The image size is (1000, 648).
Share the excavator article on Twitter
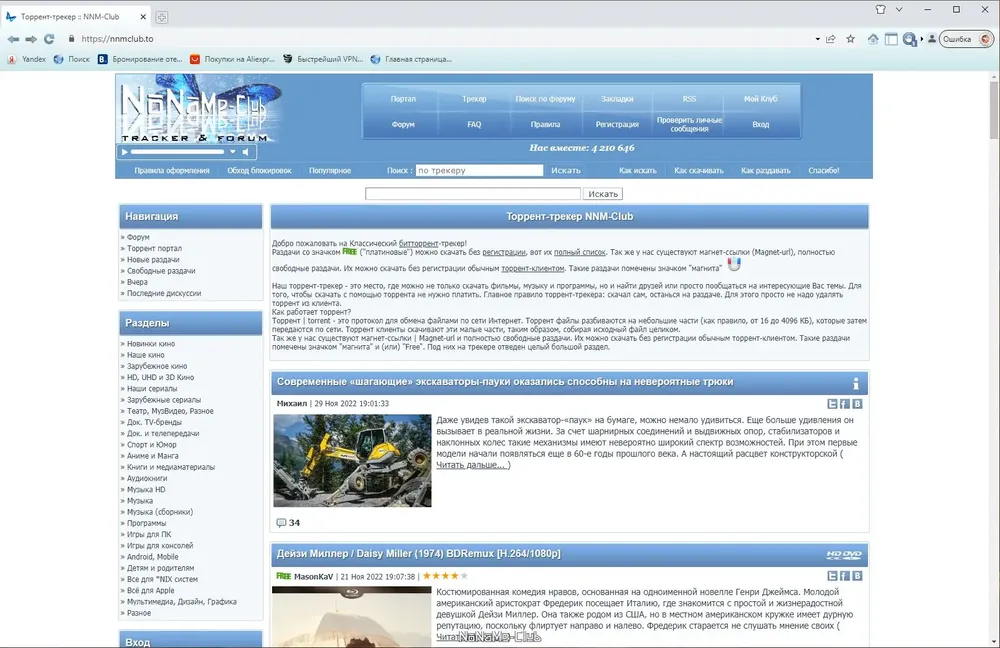point(832,404)
